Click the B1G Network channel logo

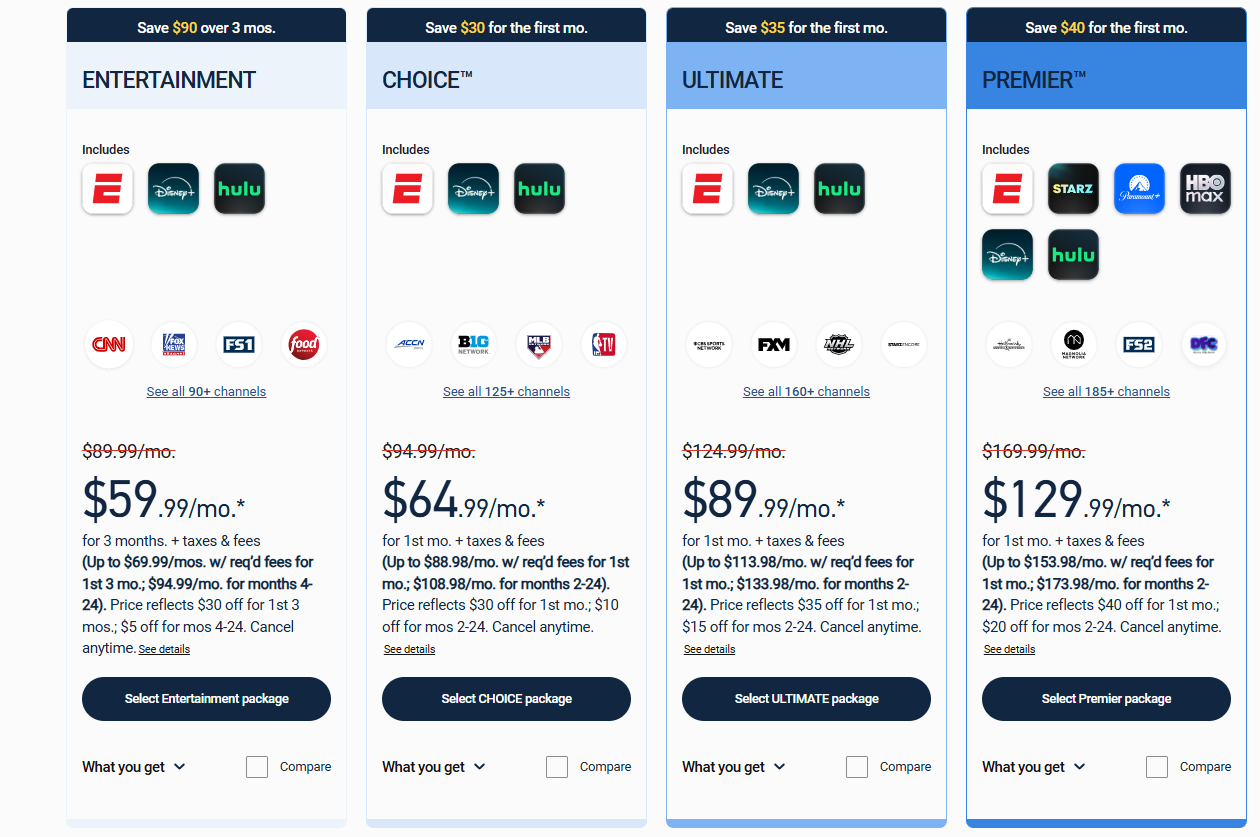coord(474,345)
